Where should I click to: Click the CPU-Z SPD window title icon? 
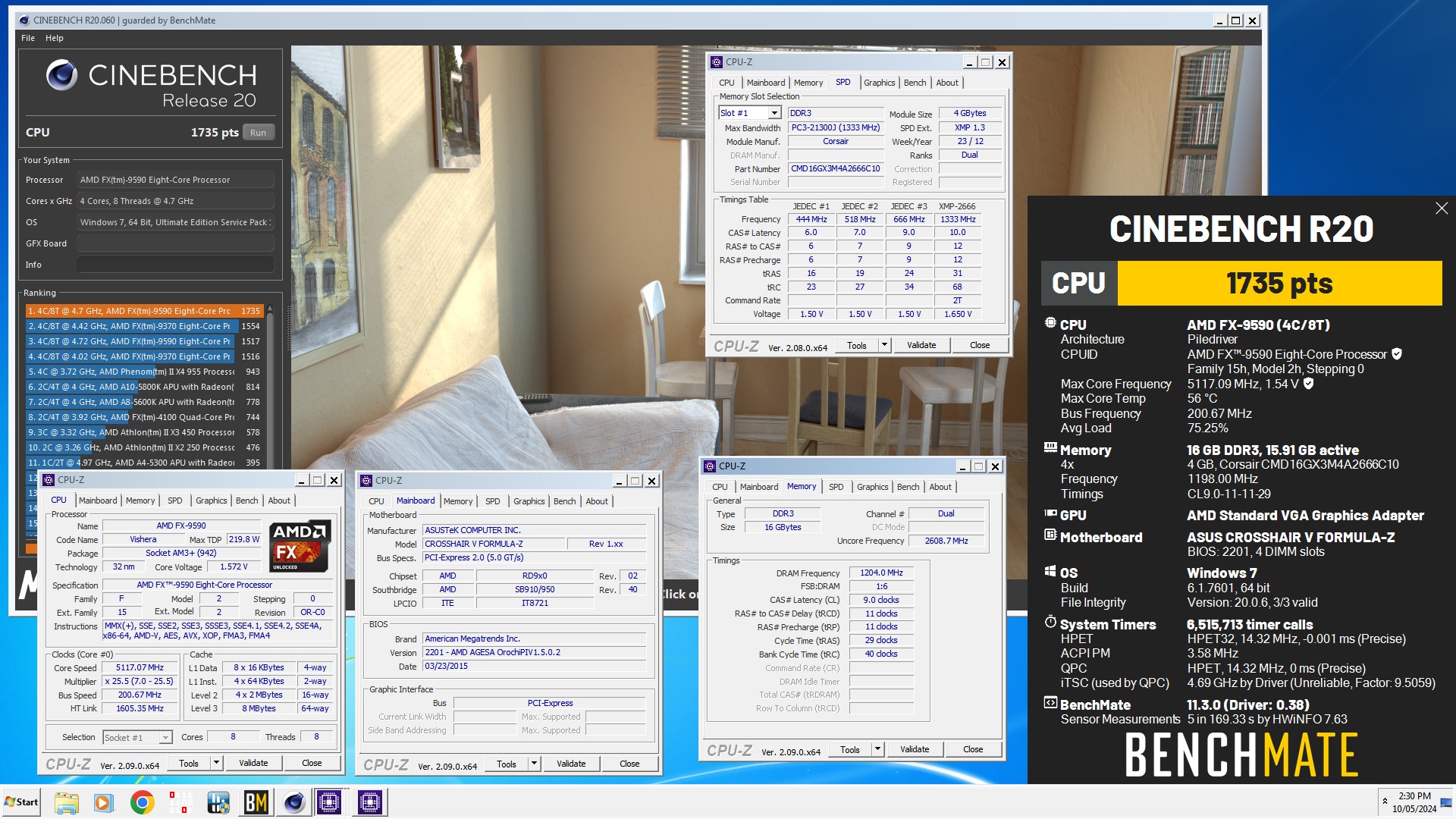pyautogui.click(x=717, y=62)
